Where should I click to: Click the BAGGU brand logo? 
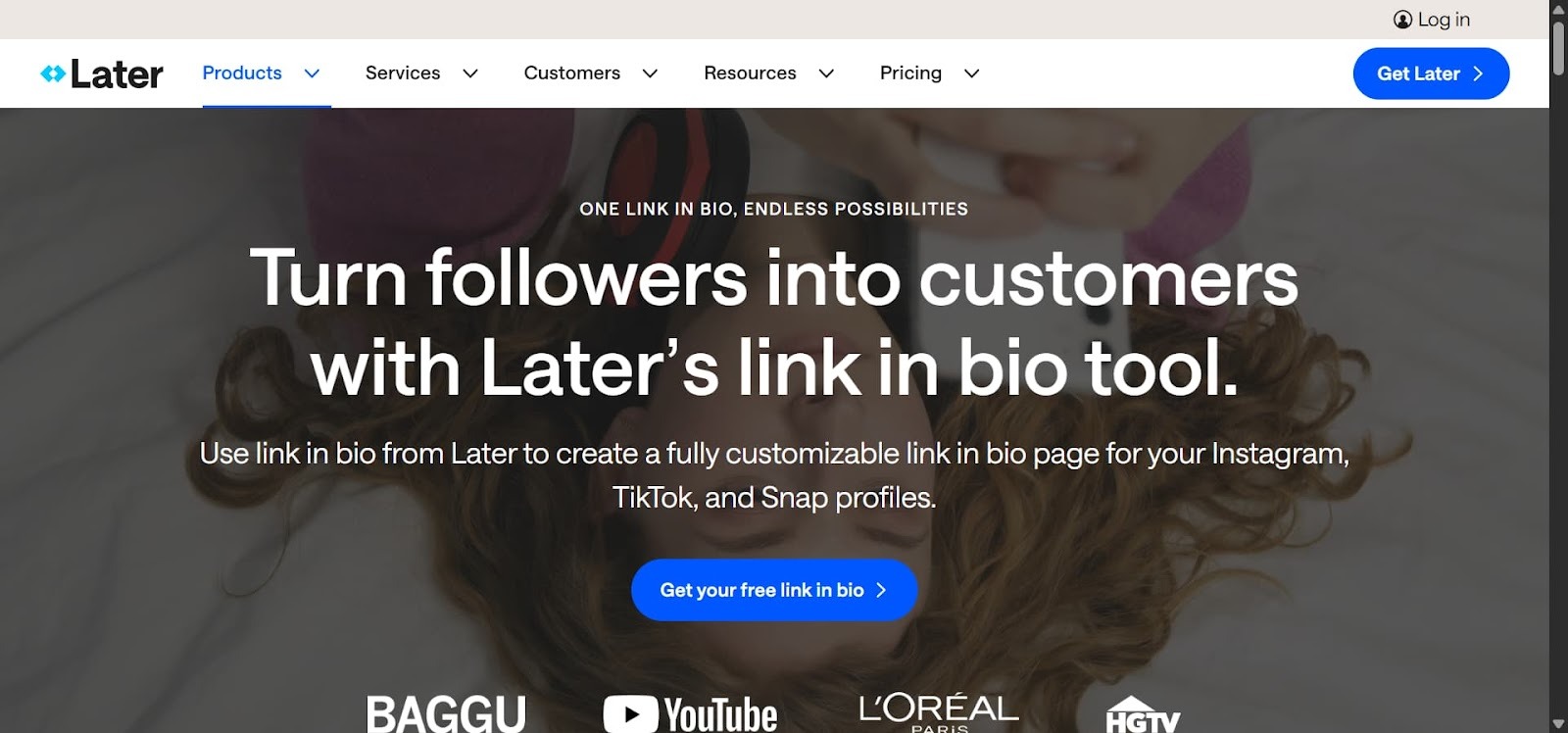point(446,714)
